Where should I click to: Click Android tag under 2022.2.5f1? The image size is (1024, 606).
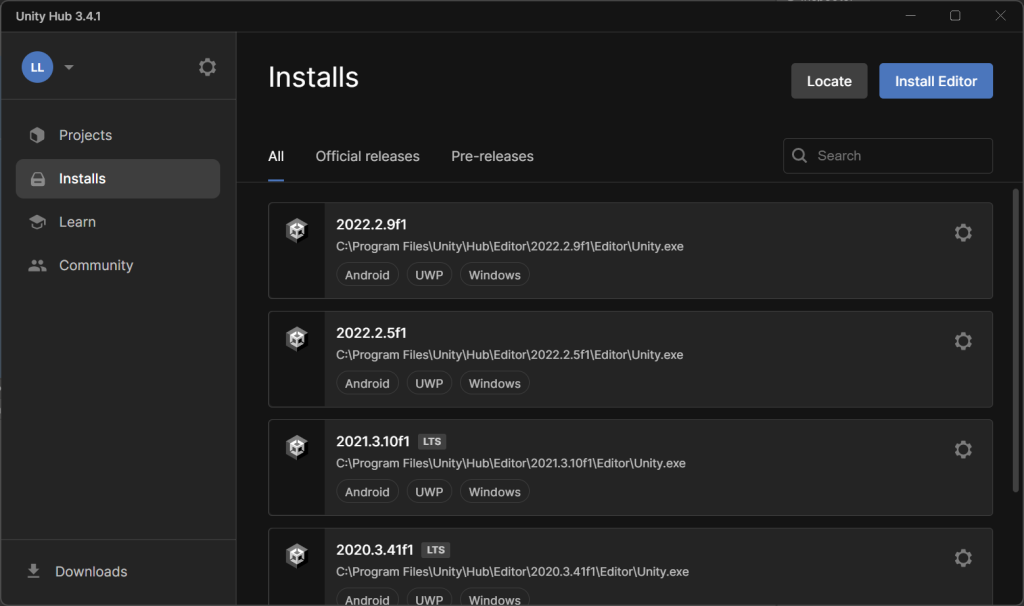click(367, 383)
